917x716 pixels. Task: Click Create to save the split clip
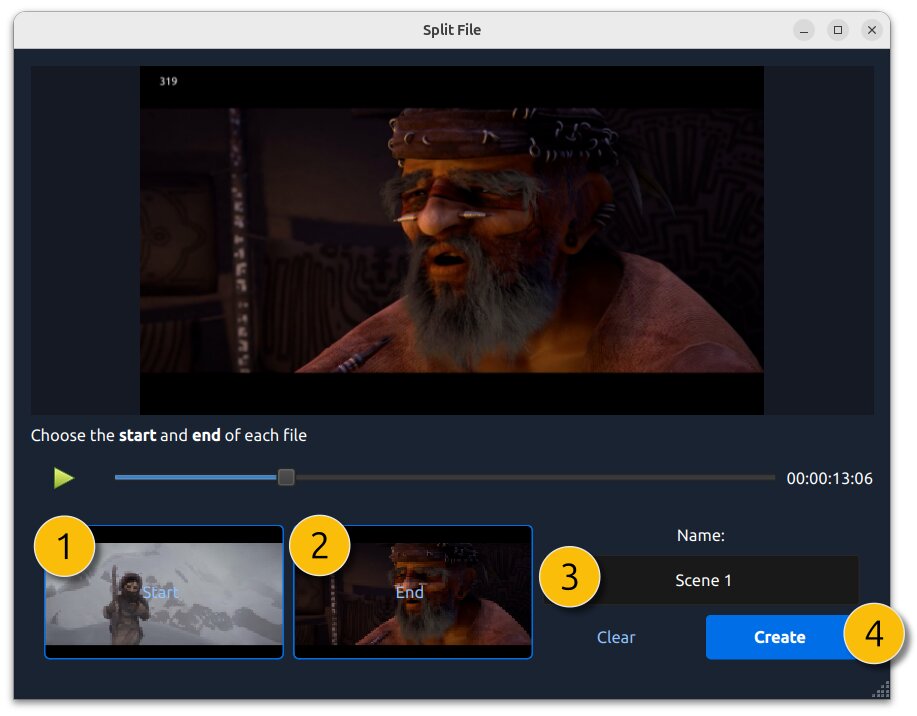click(780, 637)
